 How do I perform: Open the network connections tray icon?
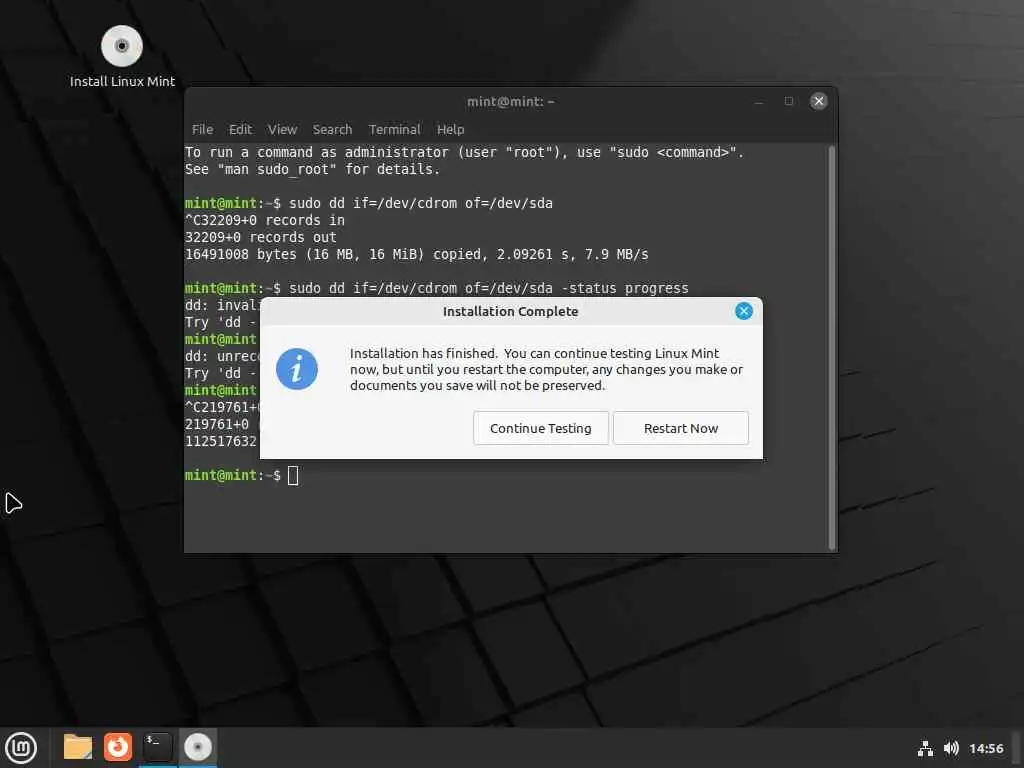click(x=925, y=748)
